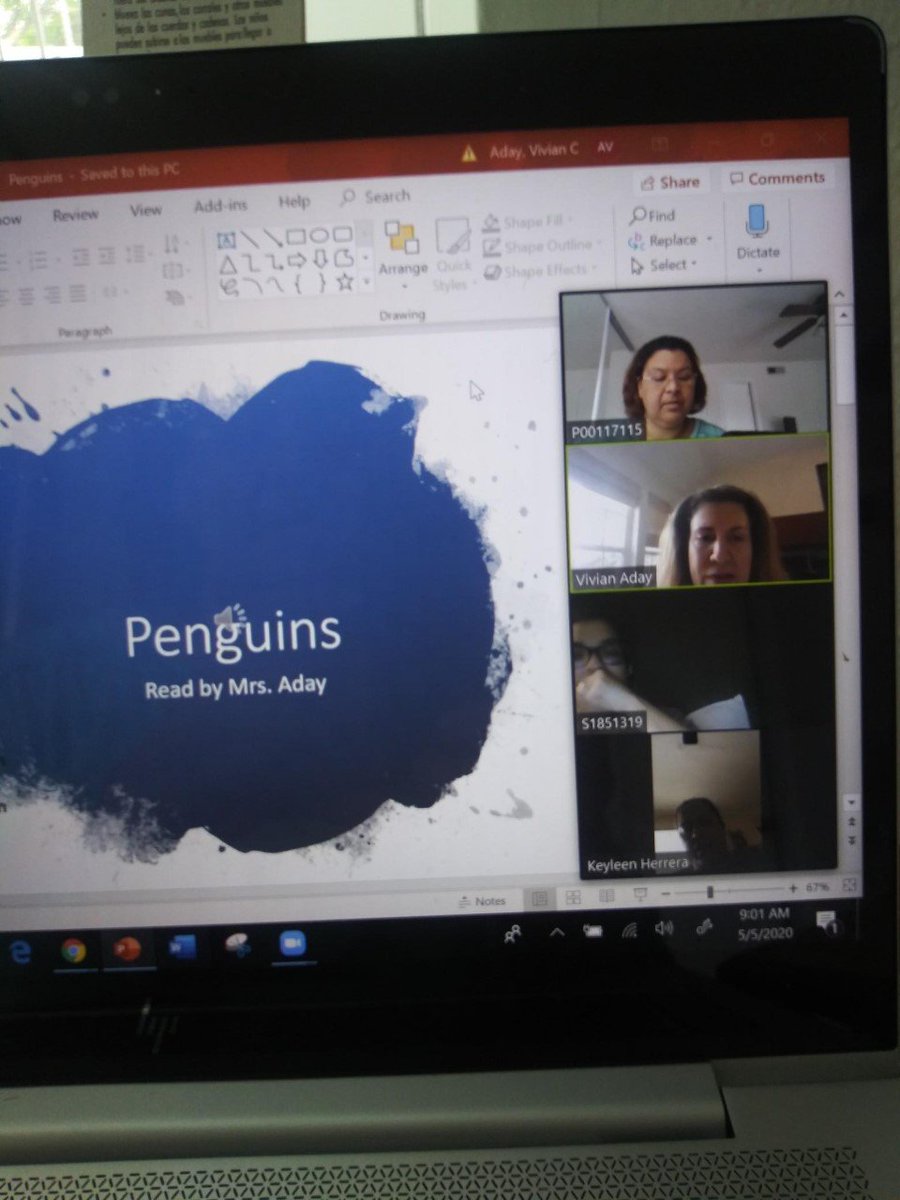Click the 'Read by Mrs. Aday' subtitle
This screenshot has height=1200, width=900.
(236, 688)
